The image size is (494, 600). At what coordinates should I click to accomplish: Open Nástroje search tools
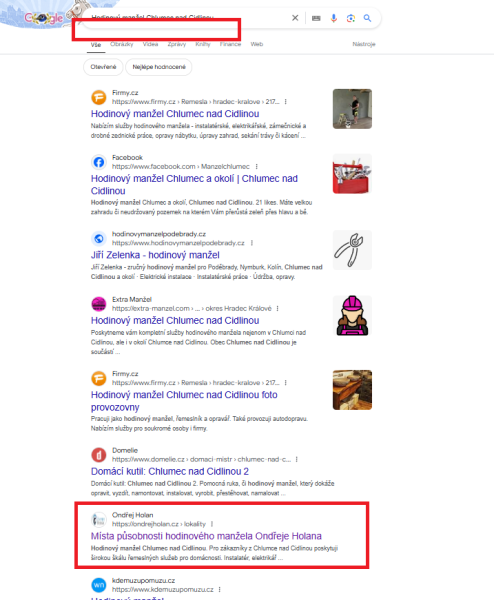coord(364,44)
